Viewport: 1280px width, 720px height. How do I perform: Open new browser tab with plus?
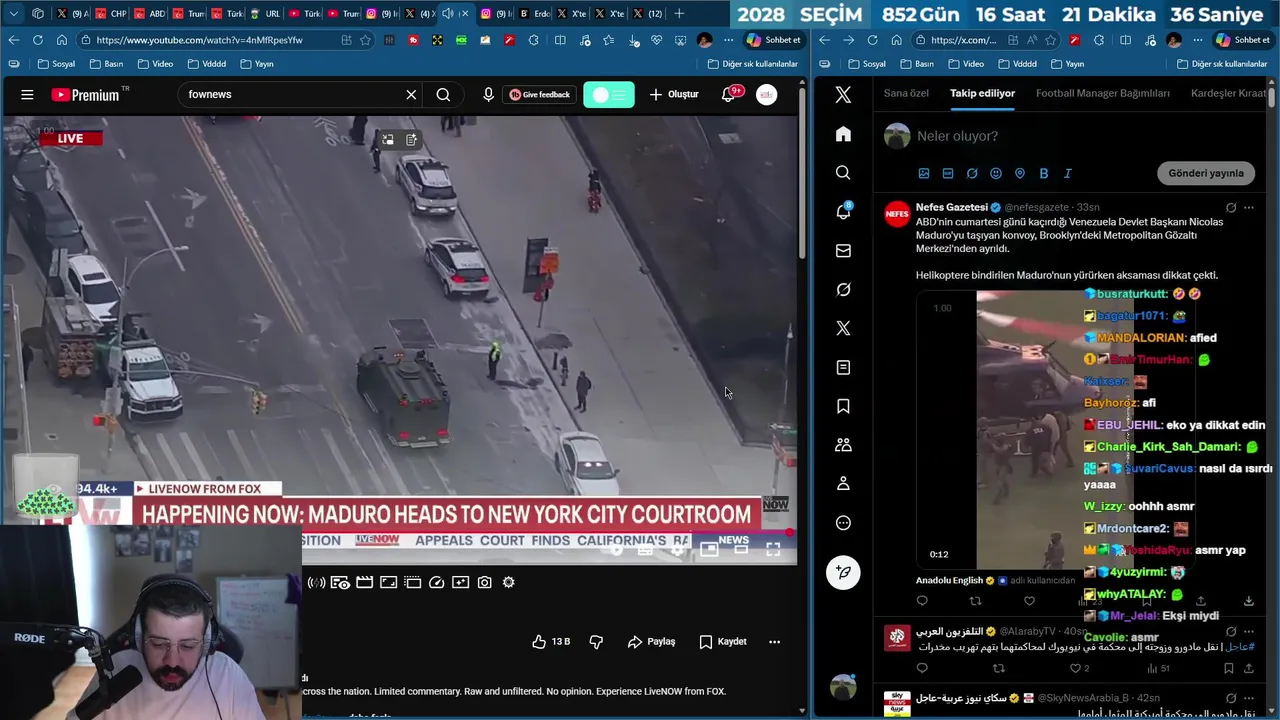[x=679, y=13]
